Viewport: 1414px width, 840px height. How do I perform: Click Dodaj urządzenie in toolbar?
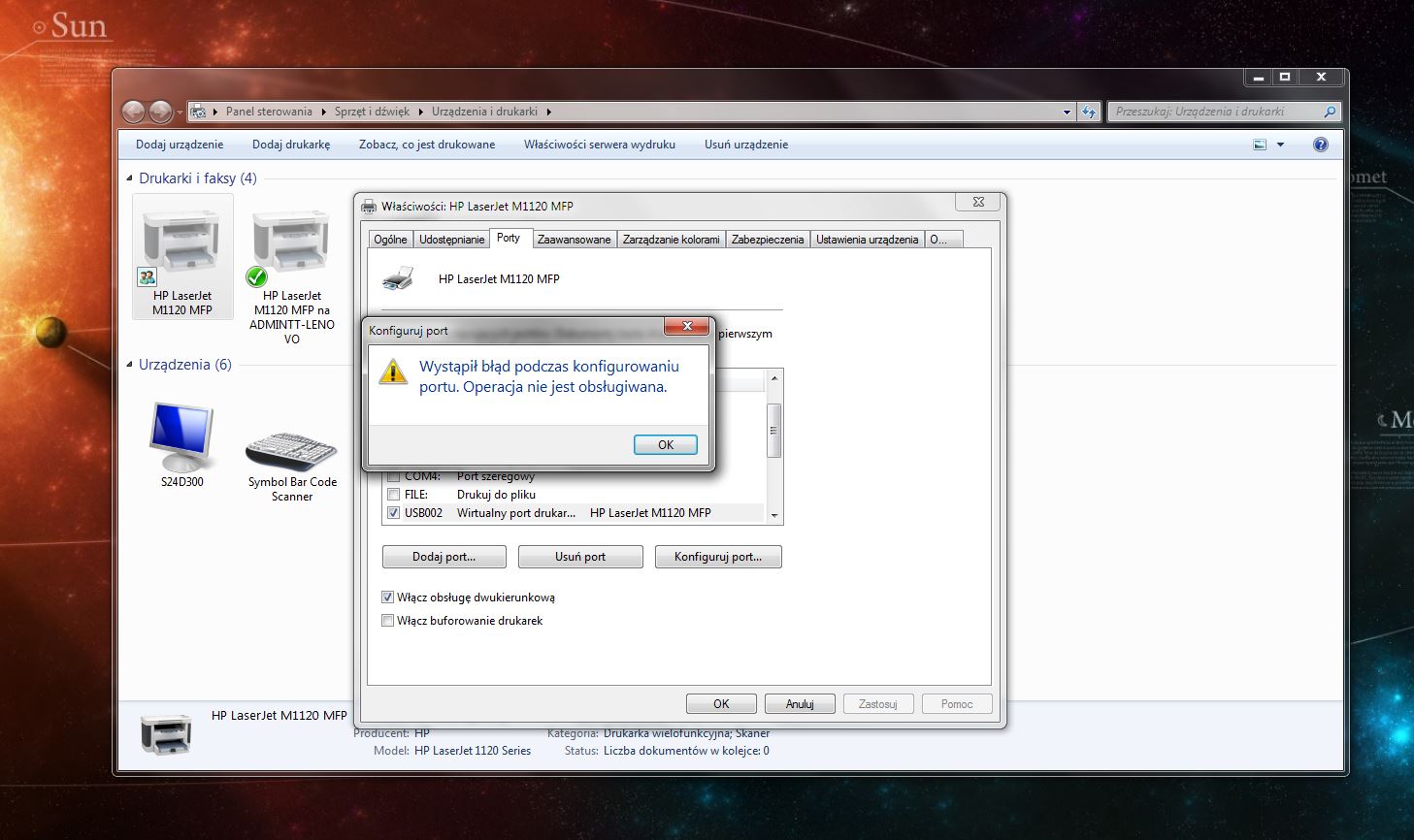click(x=180, y=145)
